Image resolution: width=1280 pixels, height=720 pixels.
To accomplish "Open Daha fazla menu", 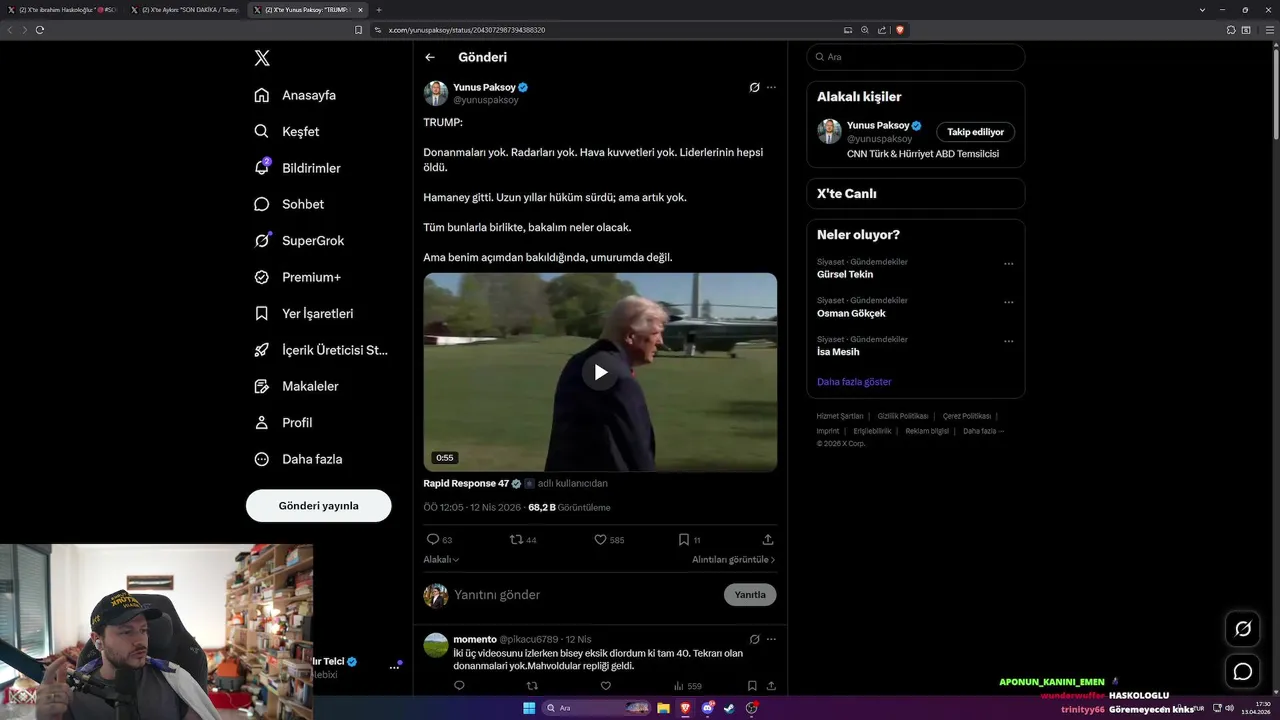I will pos(298,459).
